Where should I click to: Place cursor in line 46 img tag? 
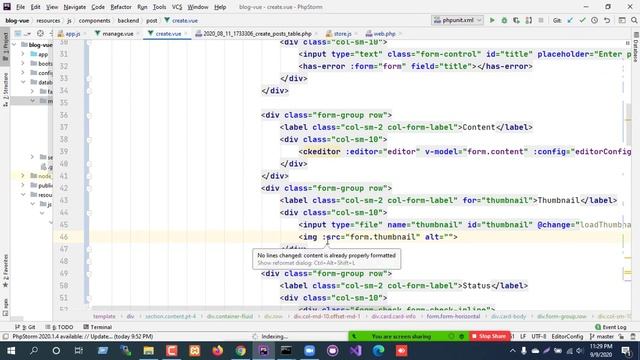pyautogui.click(x=378, y=237)
